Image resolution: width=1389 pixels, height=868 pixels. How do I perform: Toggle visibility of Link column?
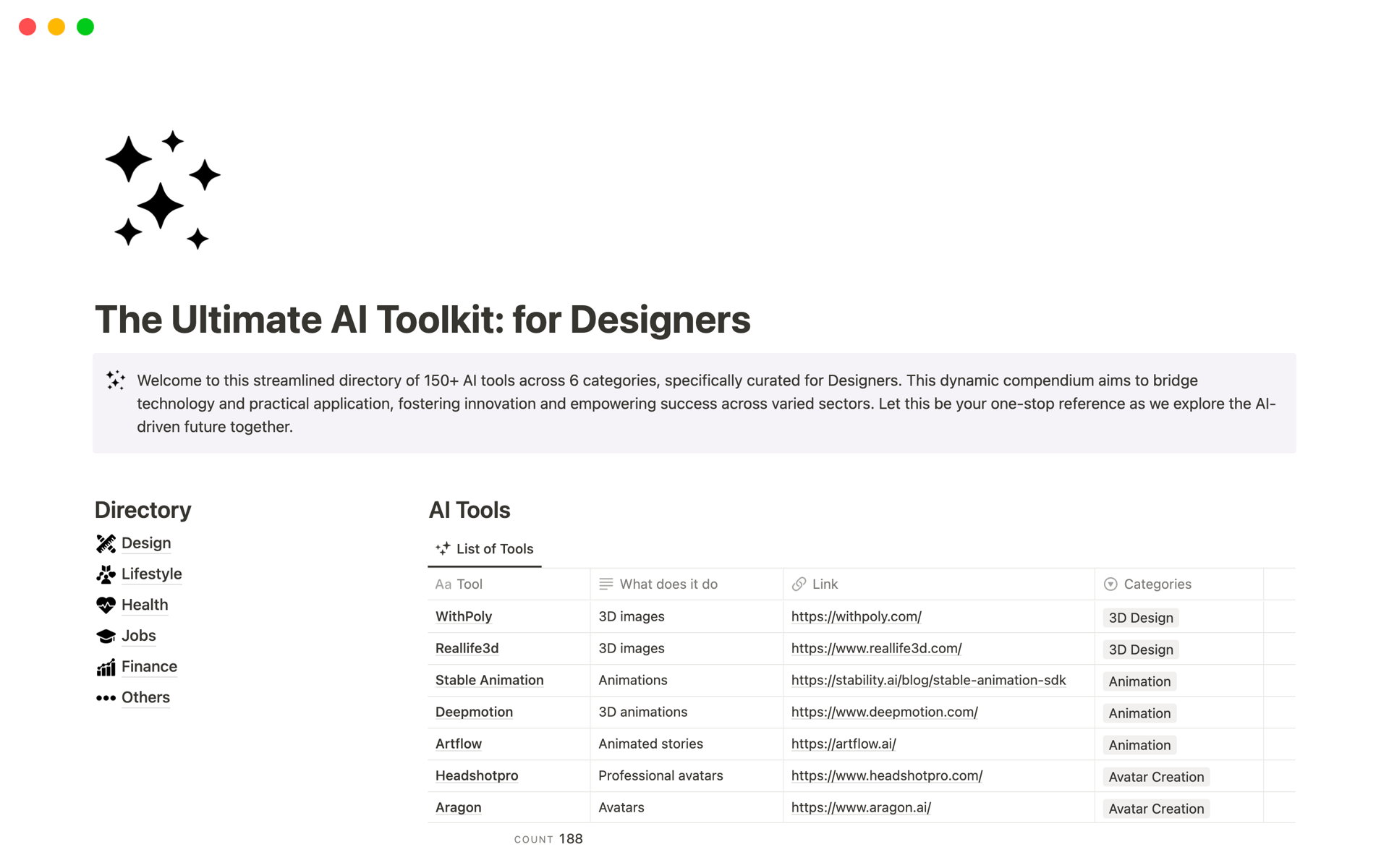(826, 583)
